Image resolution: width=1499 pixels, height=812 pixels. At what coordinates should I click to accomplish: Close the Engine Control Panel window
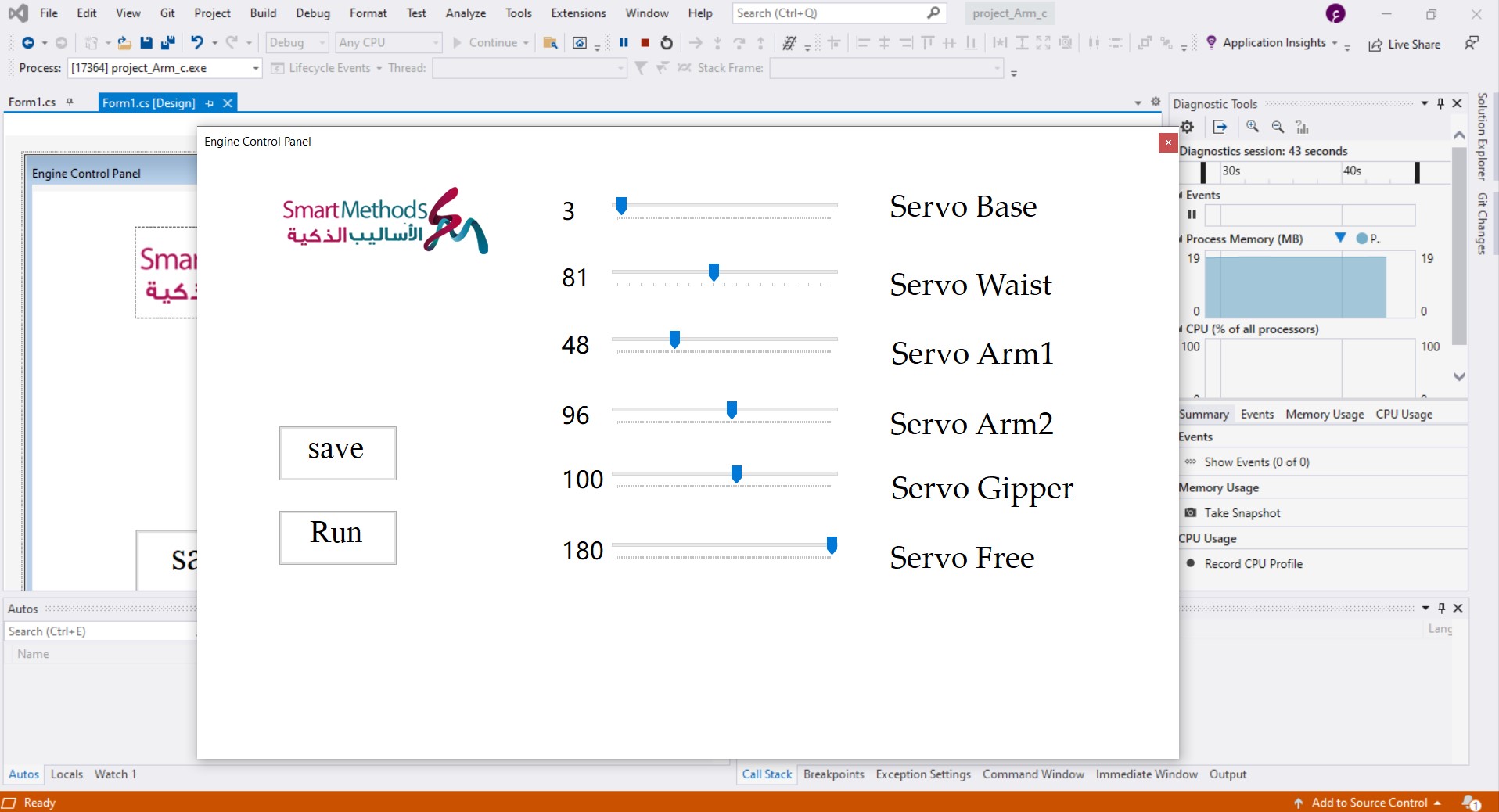(x=1168, y=142)
